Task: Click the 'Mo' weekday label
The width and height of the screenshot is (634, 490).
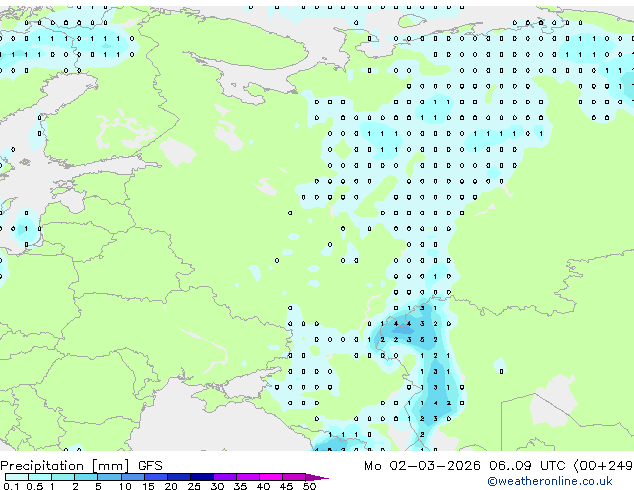Action: tap(372, 466)
